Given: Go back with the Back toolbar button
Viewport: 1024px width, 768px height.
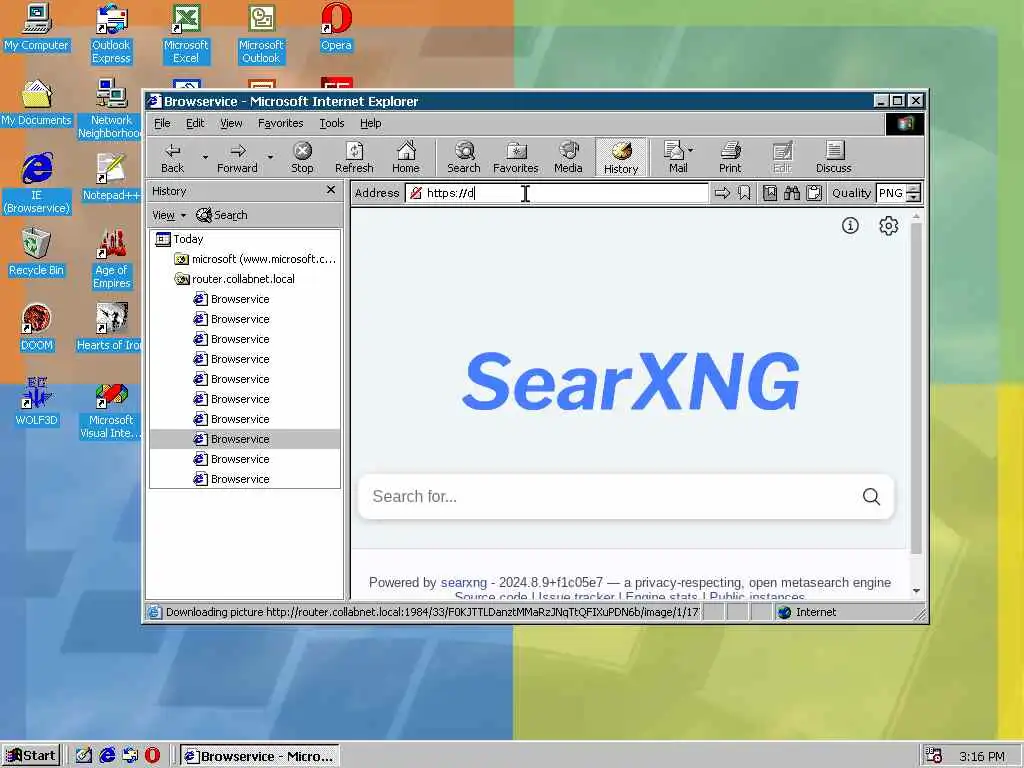Looking at the screenshot, I should pos(172,157).
